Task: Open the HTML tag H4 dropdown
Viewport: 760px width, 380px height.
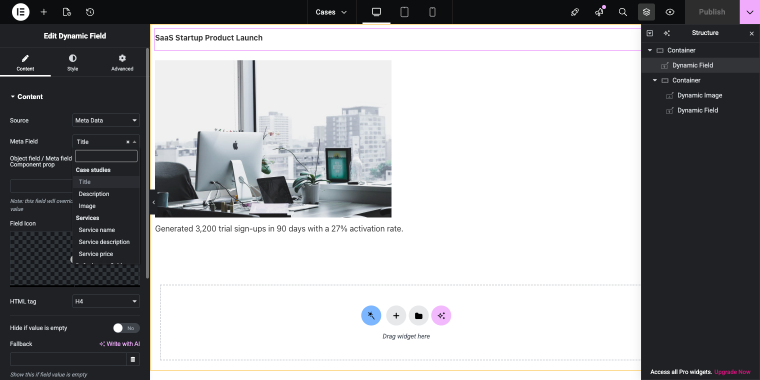Action: tap(106, 301)
